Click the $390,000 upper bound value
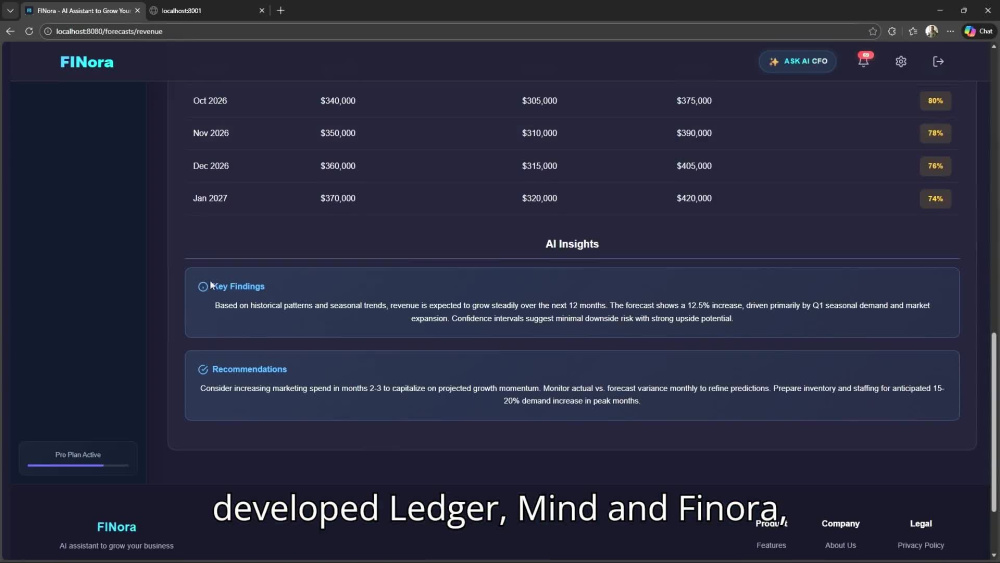1000x563 pixels. (x=694, y=133)
